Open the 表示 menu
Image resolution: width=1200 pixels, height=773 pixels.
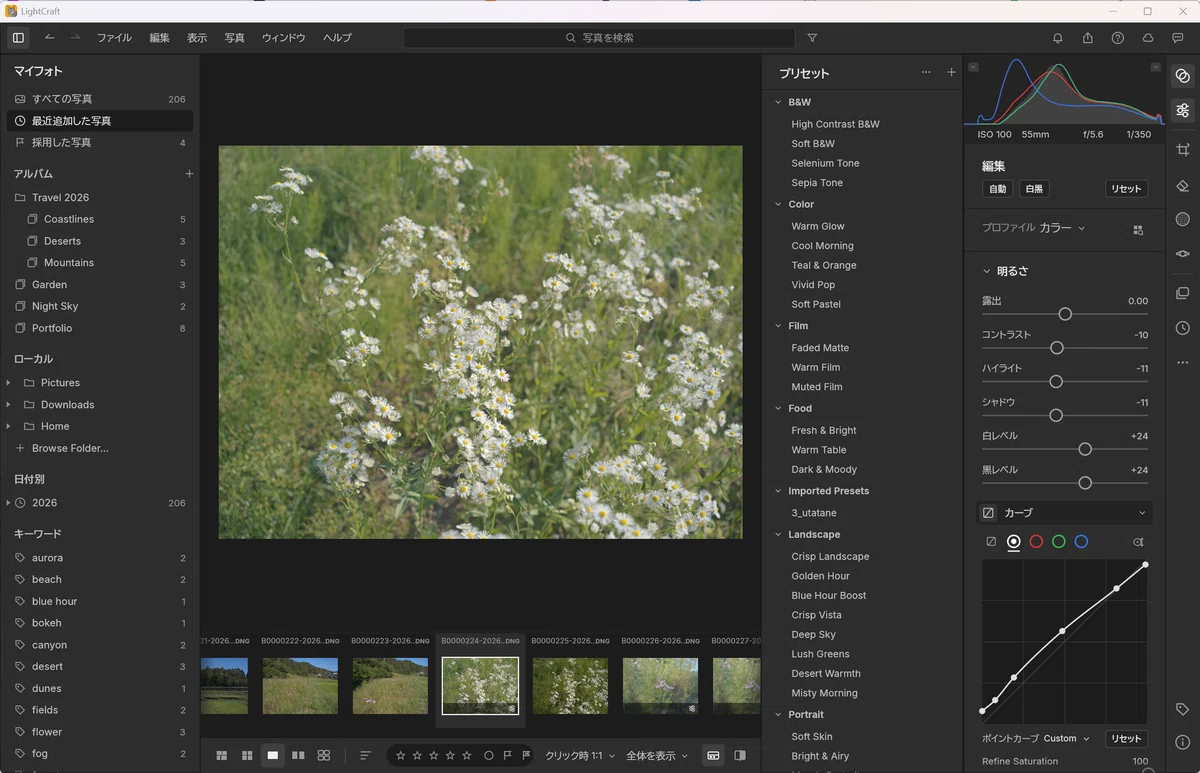(197, 38)
